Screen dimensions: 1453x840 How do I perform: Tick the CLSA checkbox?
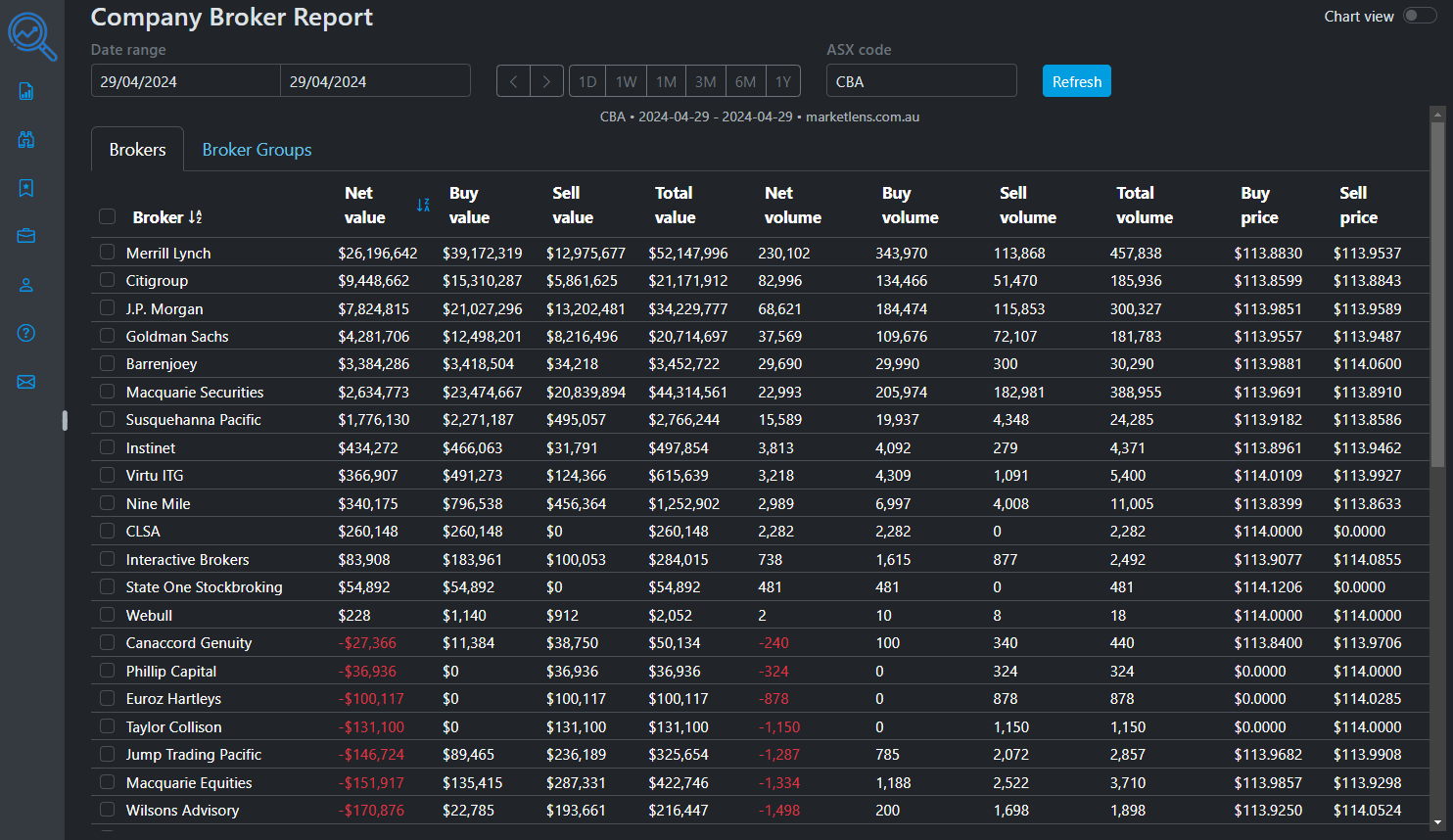(108, 531)
